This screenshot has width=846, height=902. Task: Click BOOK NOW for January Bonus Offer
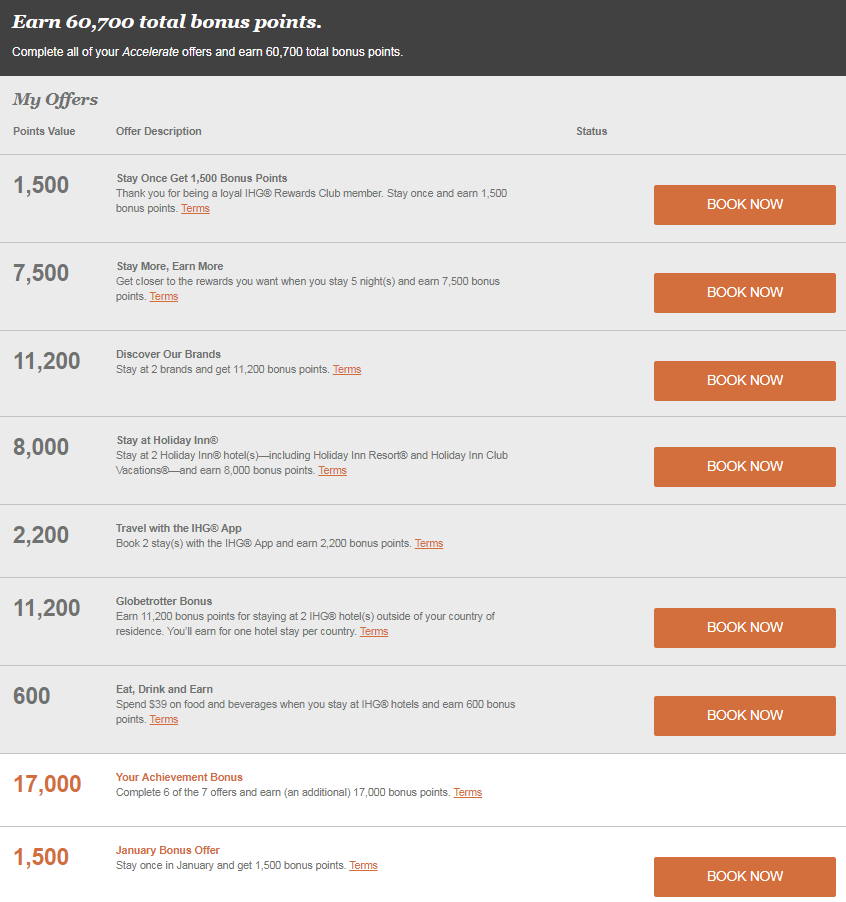pos(744,877)
